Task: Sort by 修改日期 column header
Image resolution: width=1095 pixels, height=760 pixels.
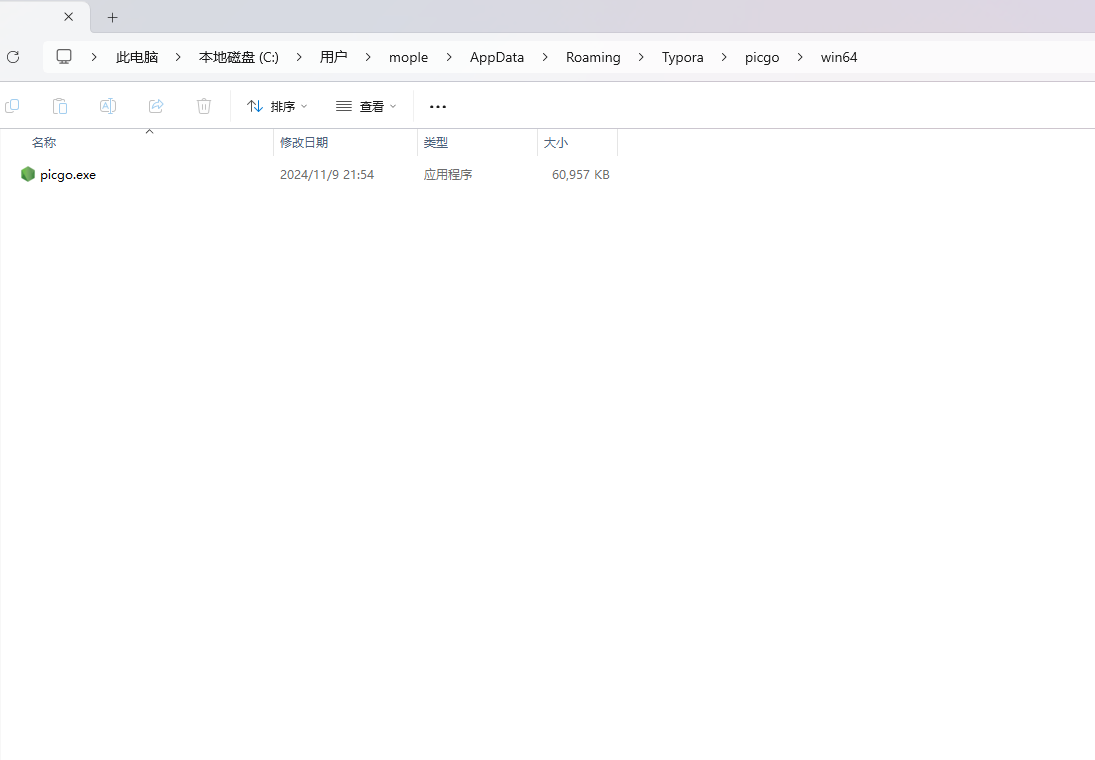Action: 304,143
